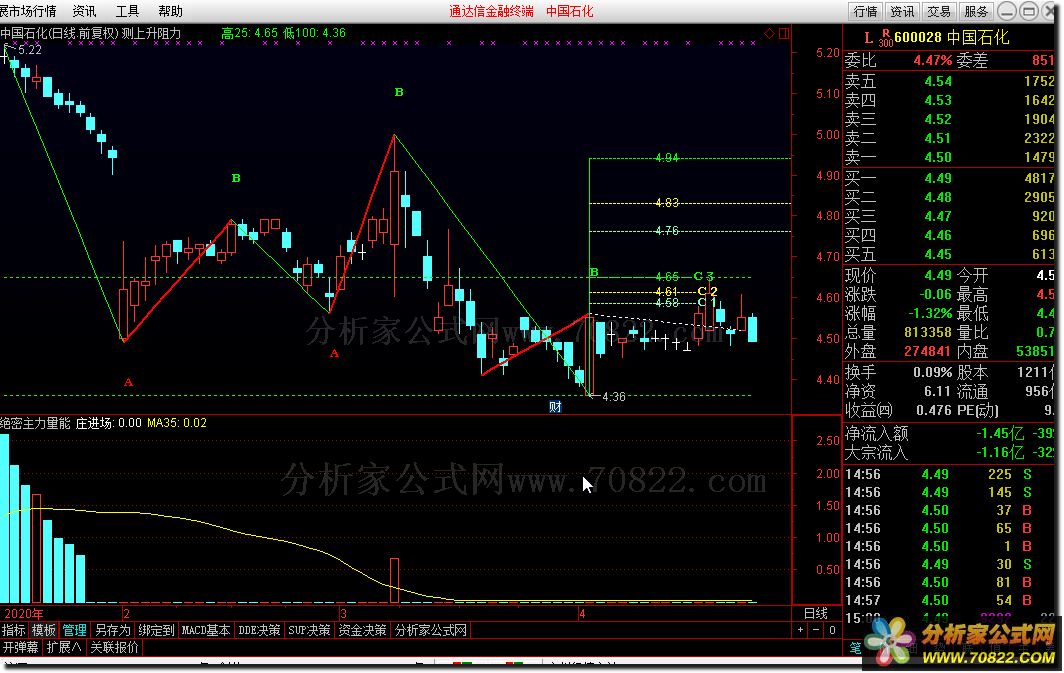Switch to the DDE决策 indicator tab
This screenshot has width=1064, height=673.
[x=259, y=630]
